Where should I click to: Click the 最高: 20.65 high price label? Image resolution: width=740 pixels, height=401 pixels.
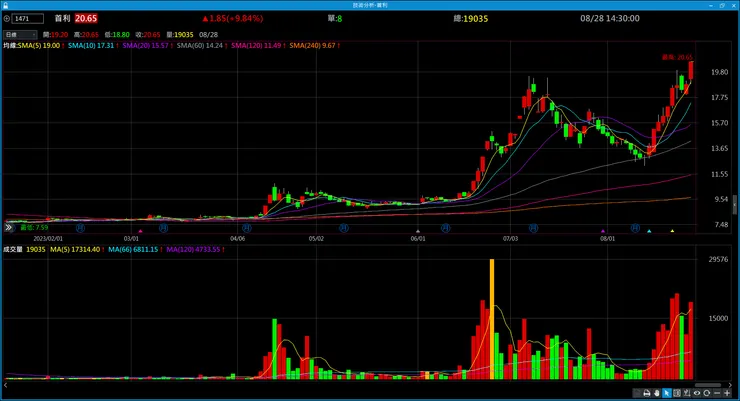(x=677, y=57)
